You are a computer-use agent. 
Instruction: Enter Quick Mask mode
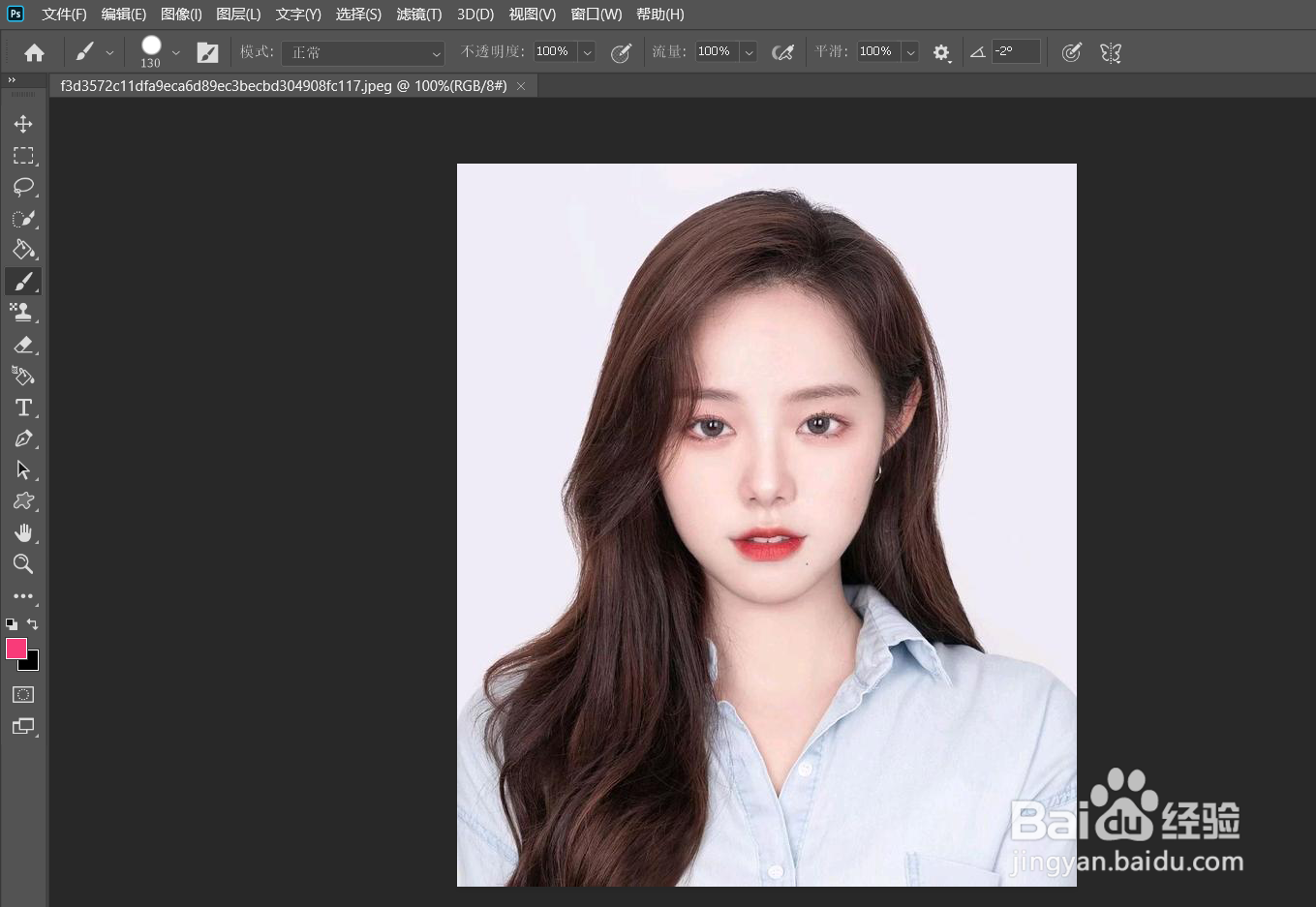point(24,695)
